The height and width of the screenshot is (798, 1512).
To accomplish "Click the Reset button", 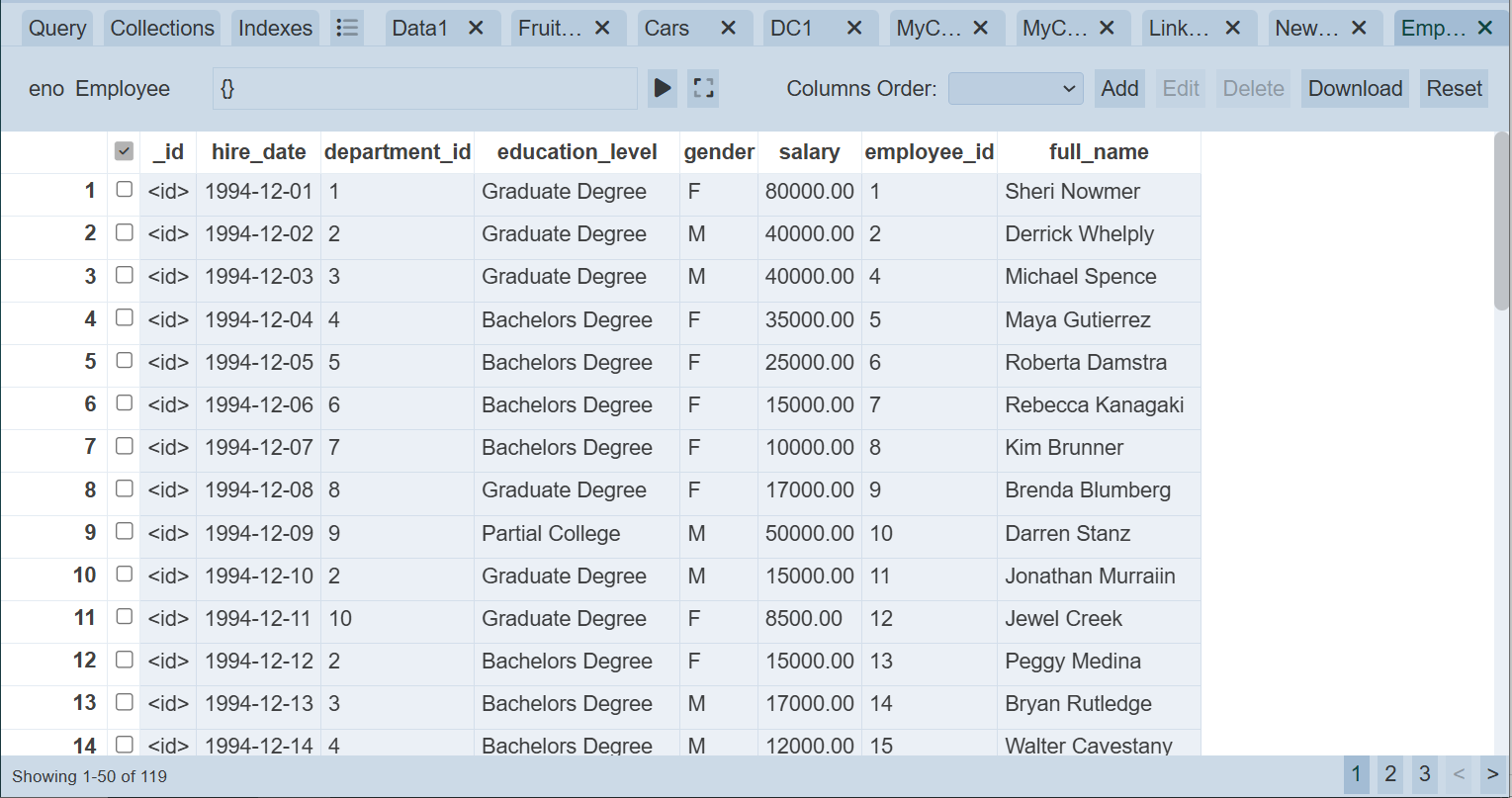I will point(1454,88).
